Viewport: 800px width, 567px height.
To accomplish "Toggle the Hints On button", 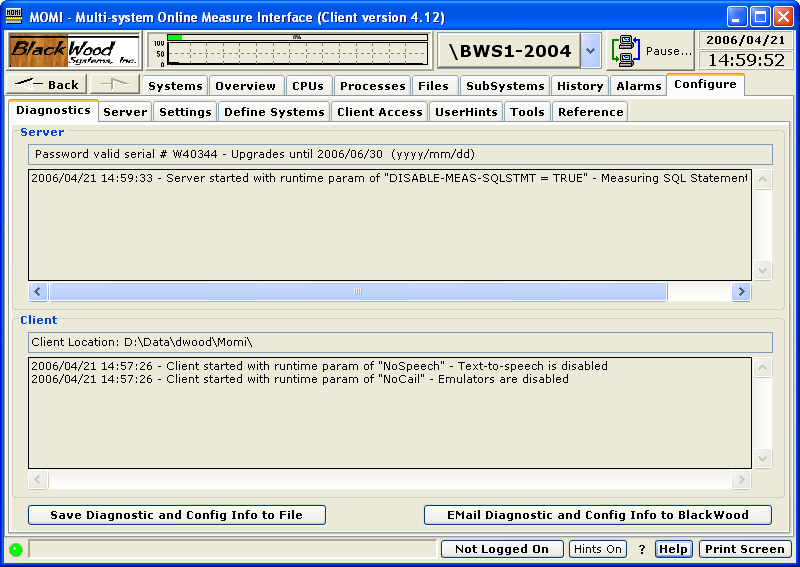I will (597, 549).
